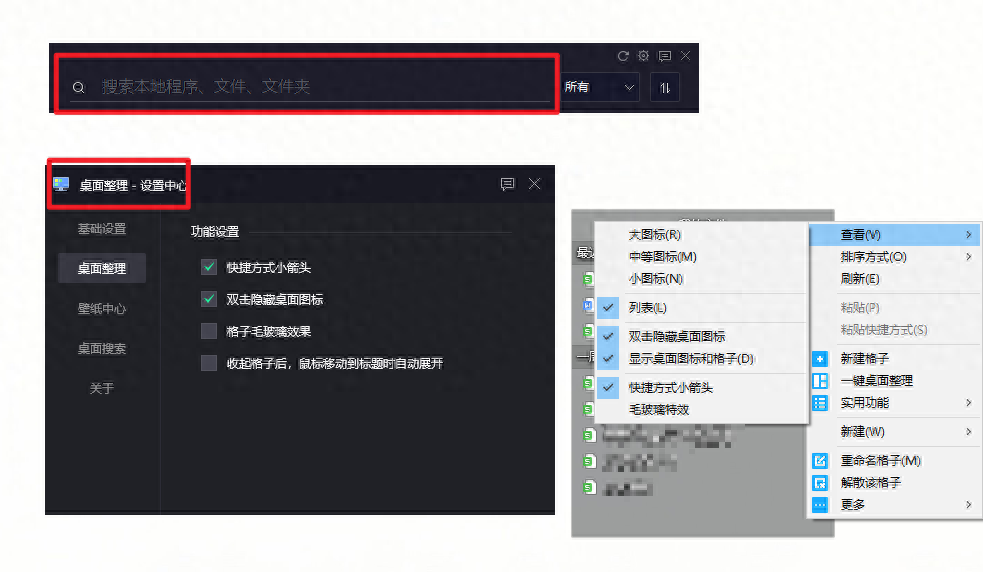Click the sort order arrows button
983x572 pixels.
point(665,88)
